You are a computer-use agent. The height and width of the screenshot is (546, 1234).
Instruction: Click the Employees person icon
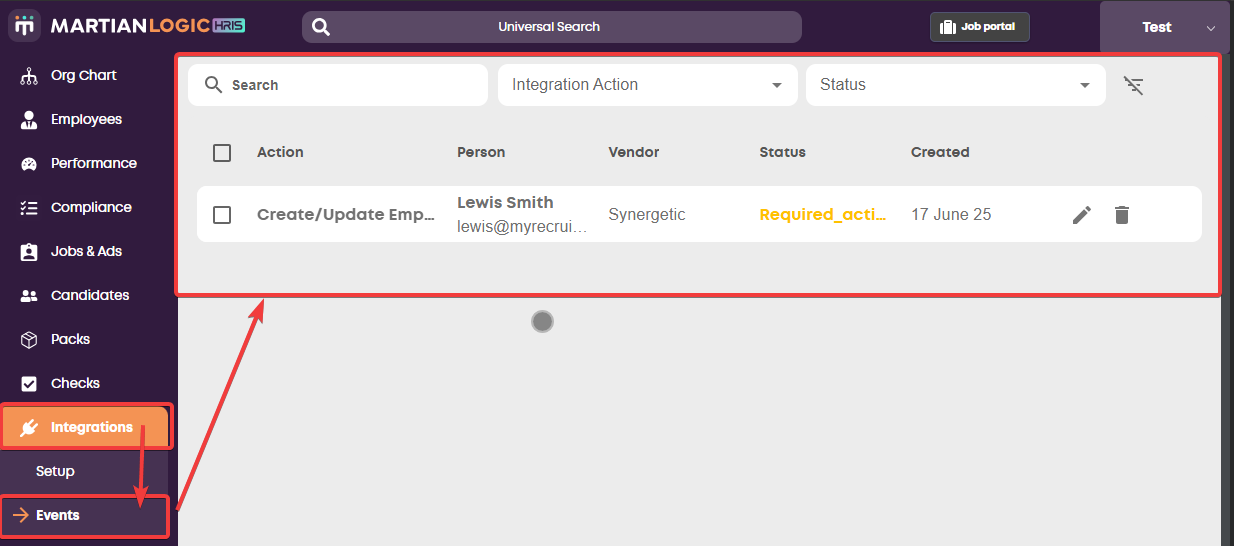(29, 120)
